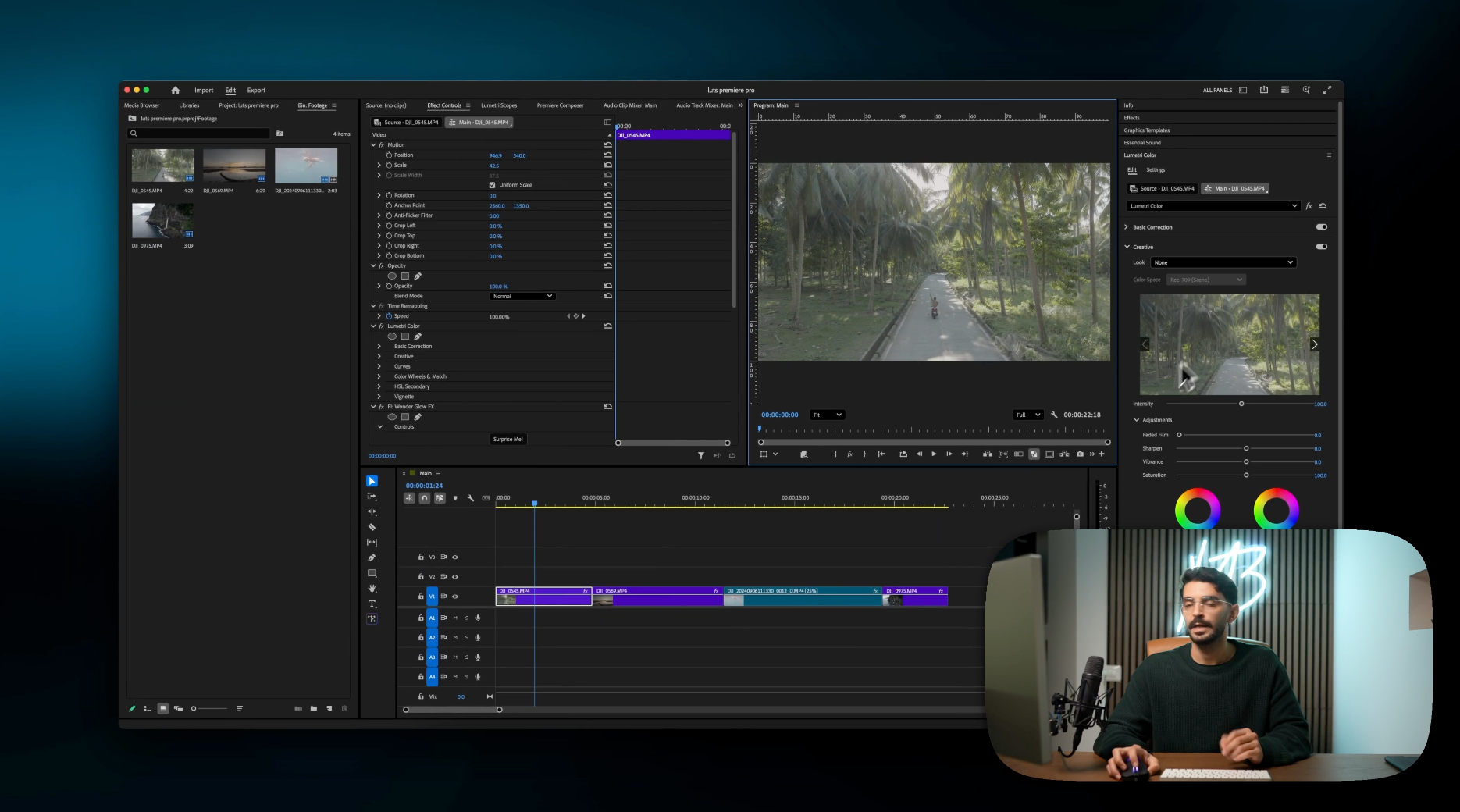
Task: Select the Type tool
Action: point(372,604)
